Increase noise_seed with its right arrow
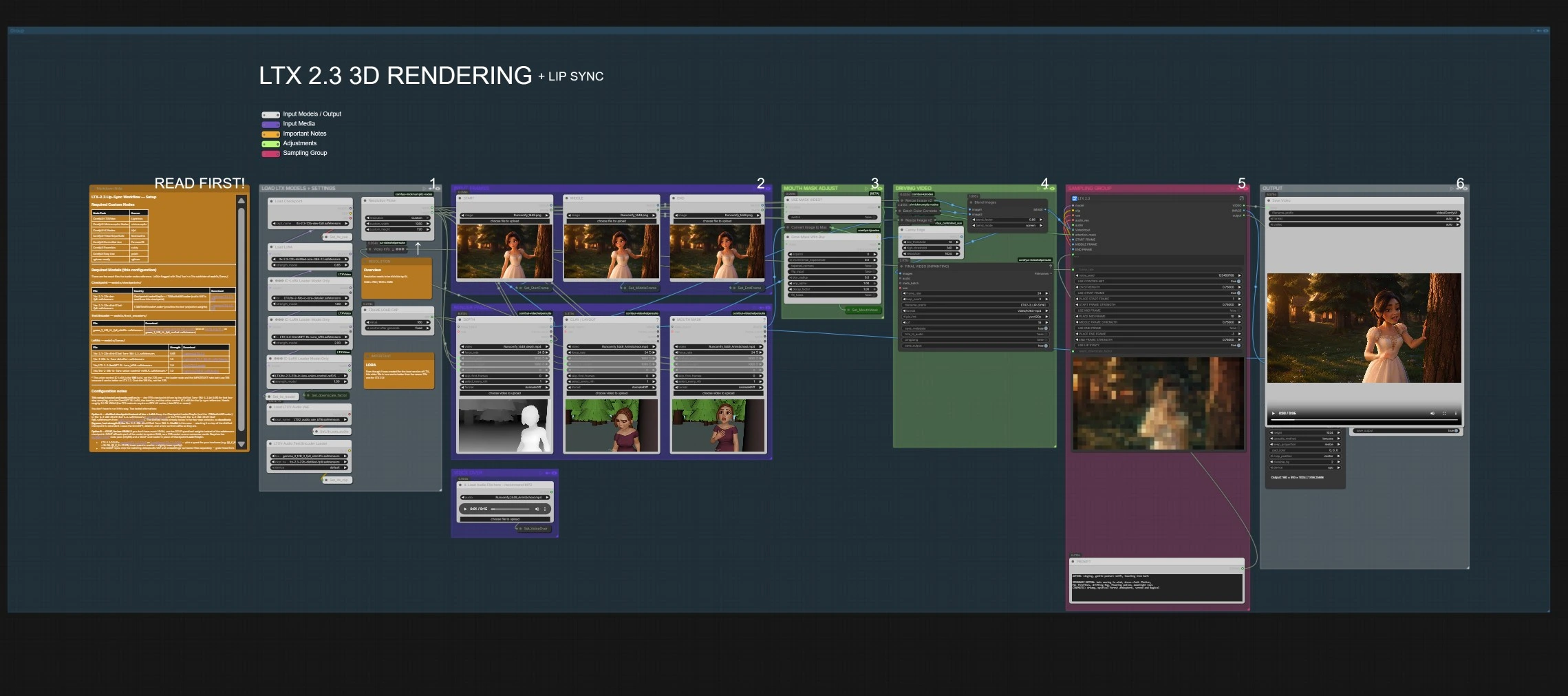The width and height of the screenshot is (1568, 696). click(x=1239, y=275)
